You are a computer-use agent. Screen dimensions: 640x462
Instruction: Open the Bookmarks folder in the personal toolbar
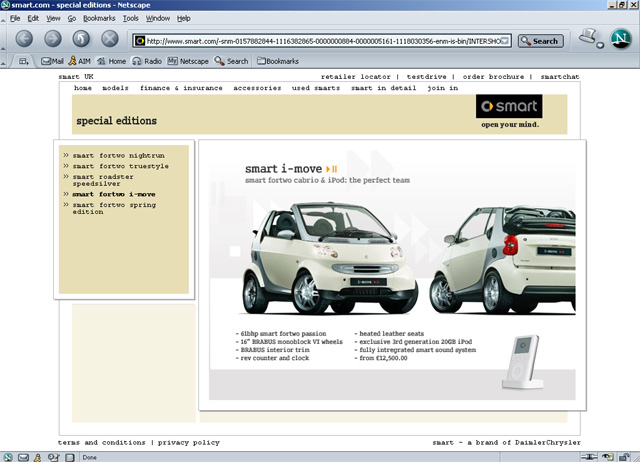[278, 61]
